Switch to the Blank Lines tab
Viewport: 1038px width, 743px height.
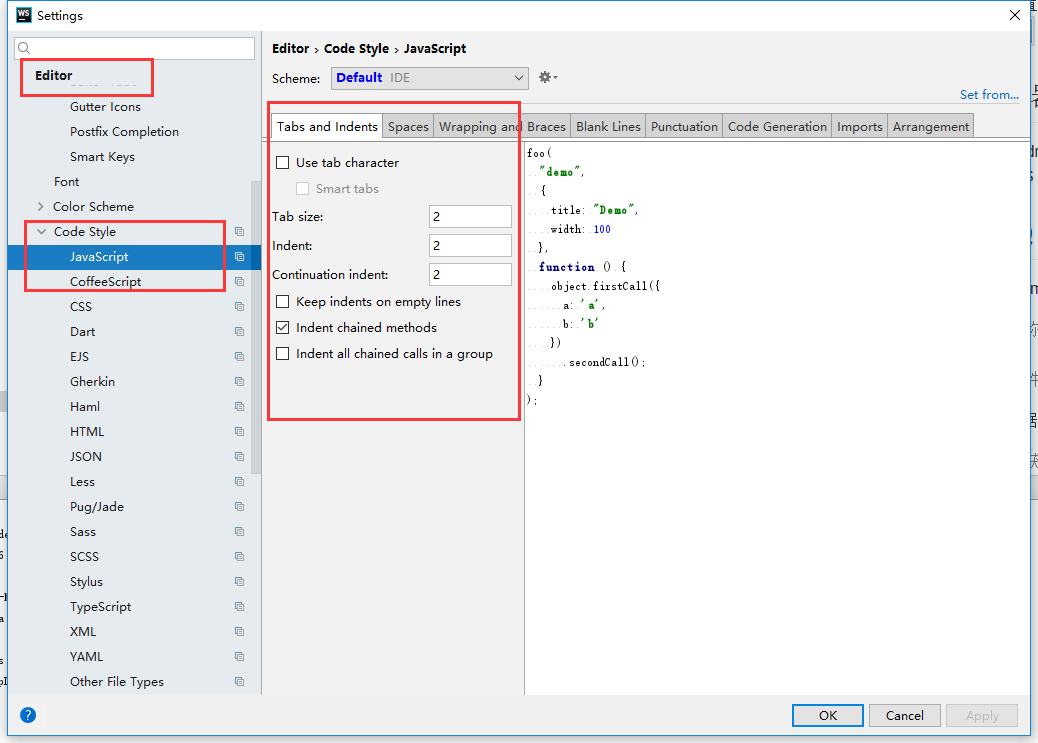coord(608,126)
